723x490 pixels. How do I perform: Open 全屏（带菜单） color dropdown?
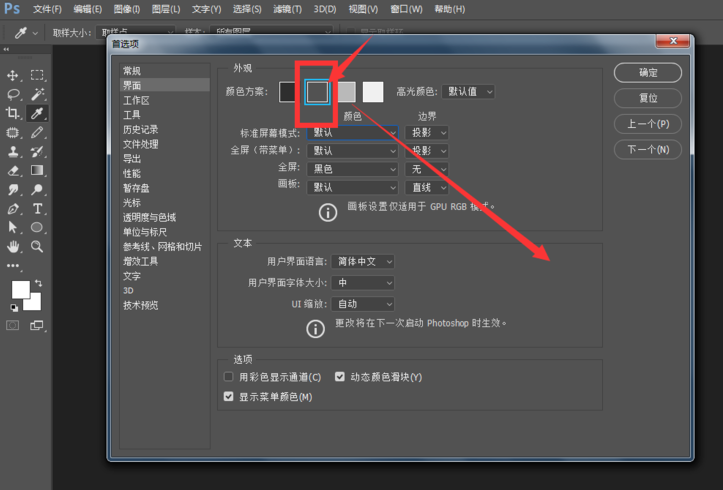(x=353, y=151)
